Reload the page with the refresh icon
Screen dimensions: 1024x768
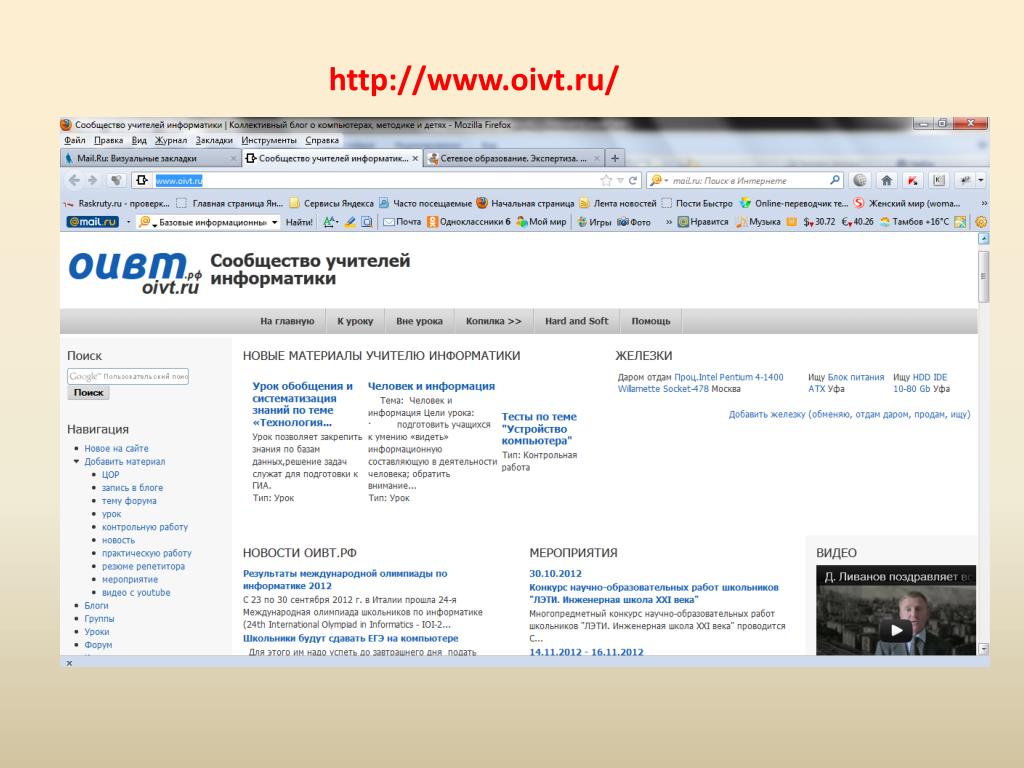tap(633, 180)
